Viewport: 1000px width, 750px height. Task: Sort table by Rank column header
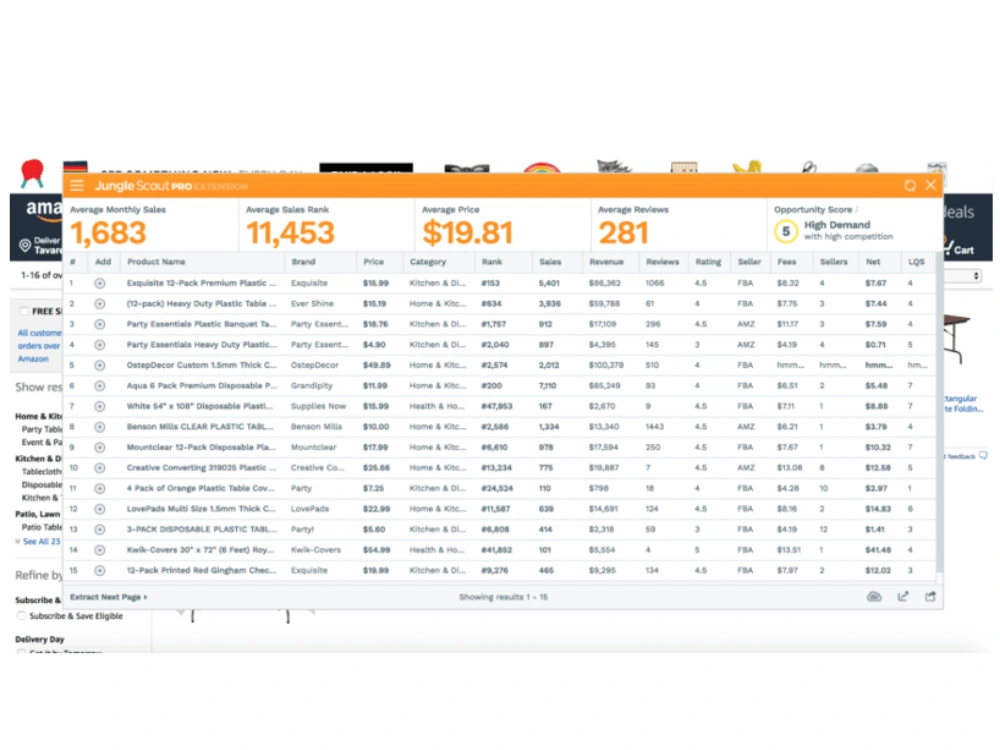click(x=492, y=261)
